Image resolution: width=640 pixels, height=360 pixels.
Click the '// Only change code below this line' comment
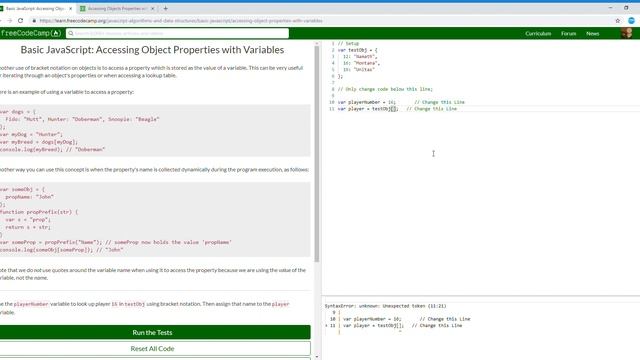(385, 89)
